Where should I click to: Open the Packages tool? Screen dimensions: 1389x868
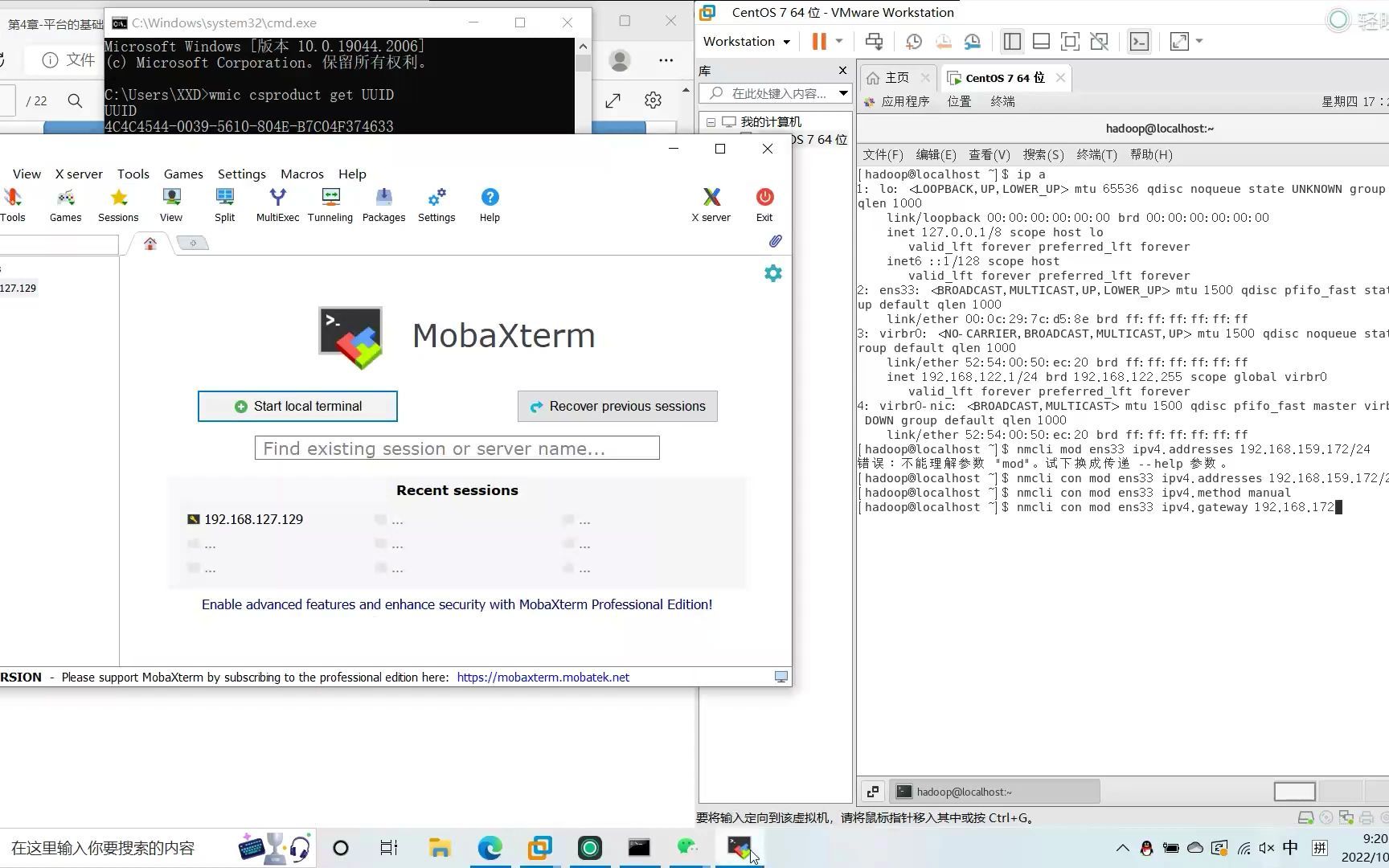click(383, 205)
